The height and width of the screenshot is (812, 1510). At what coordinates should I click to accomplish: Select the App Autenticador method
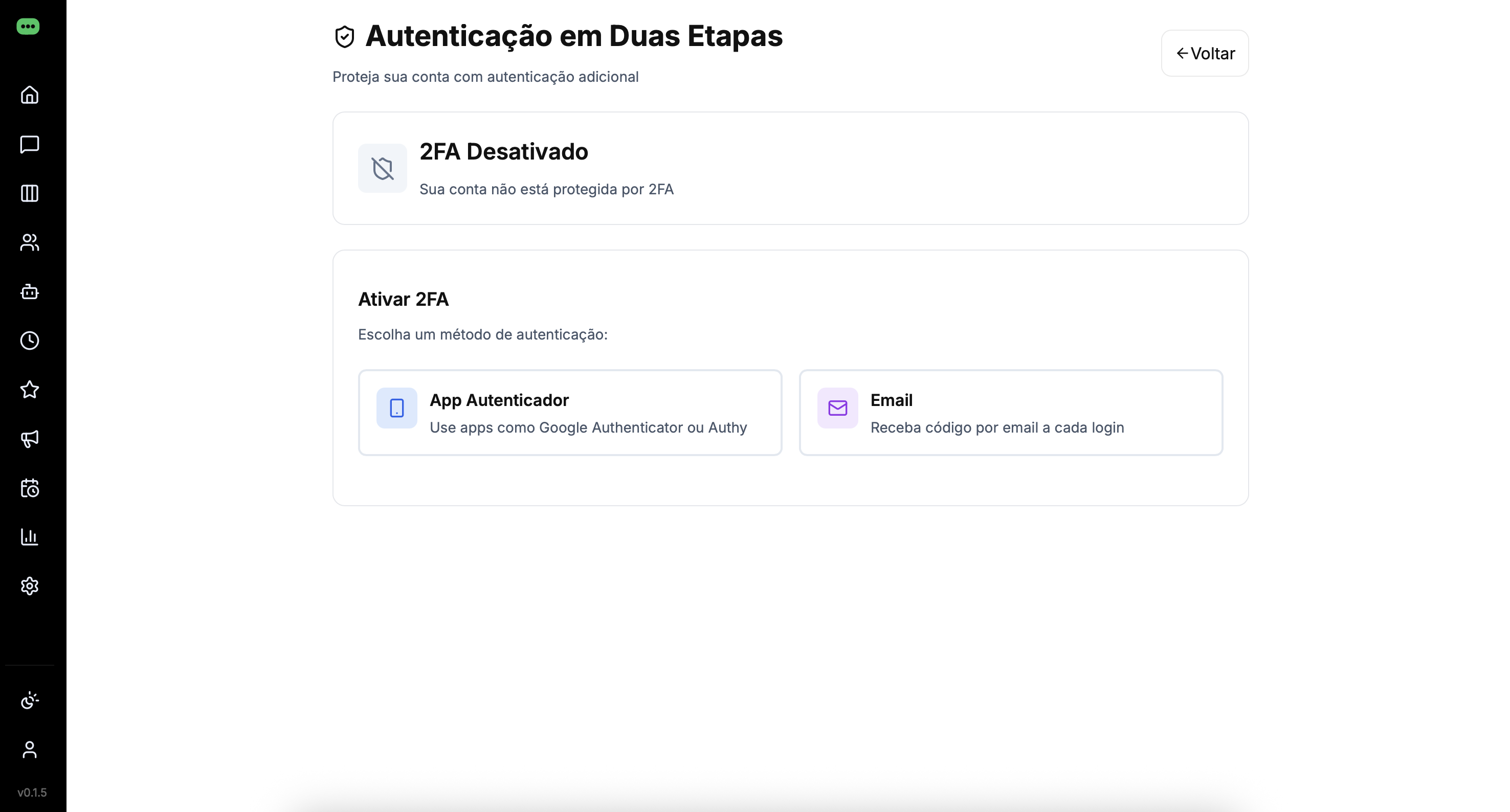[570, 413]
